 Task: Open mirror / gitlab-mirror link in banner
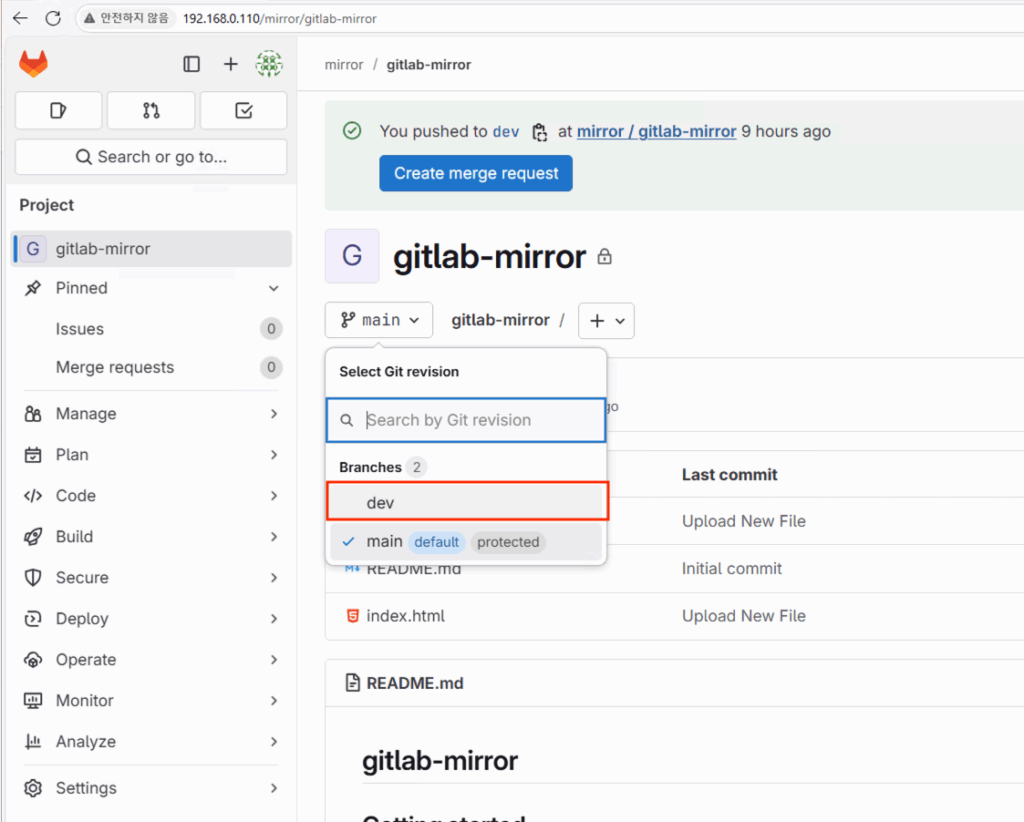pyautogui.click(x=656, y=131)
